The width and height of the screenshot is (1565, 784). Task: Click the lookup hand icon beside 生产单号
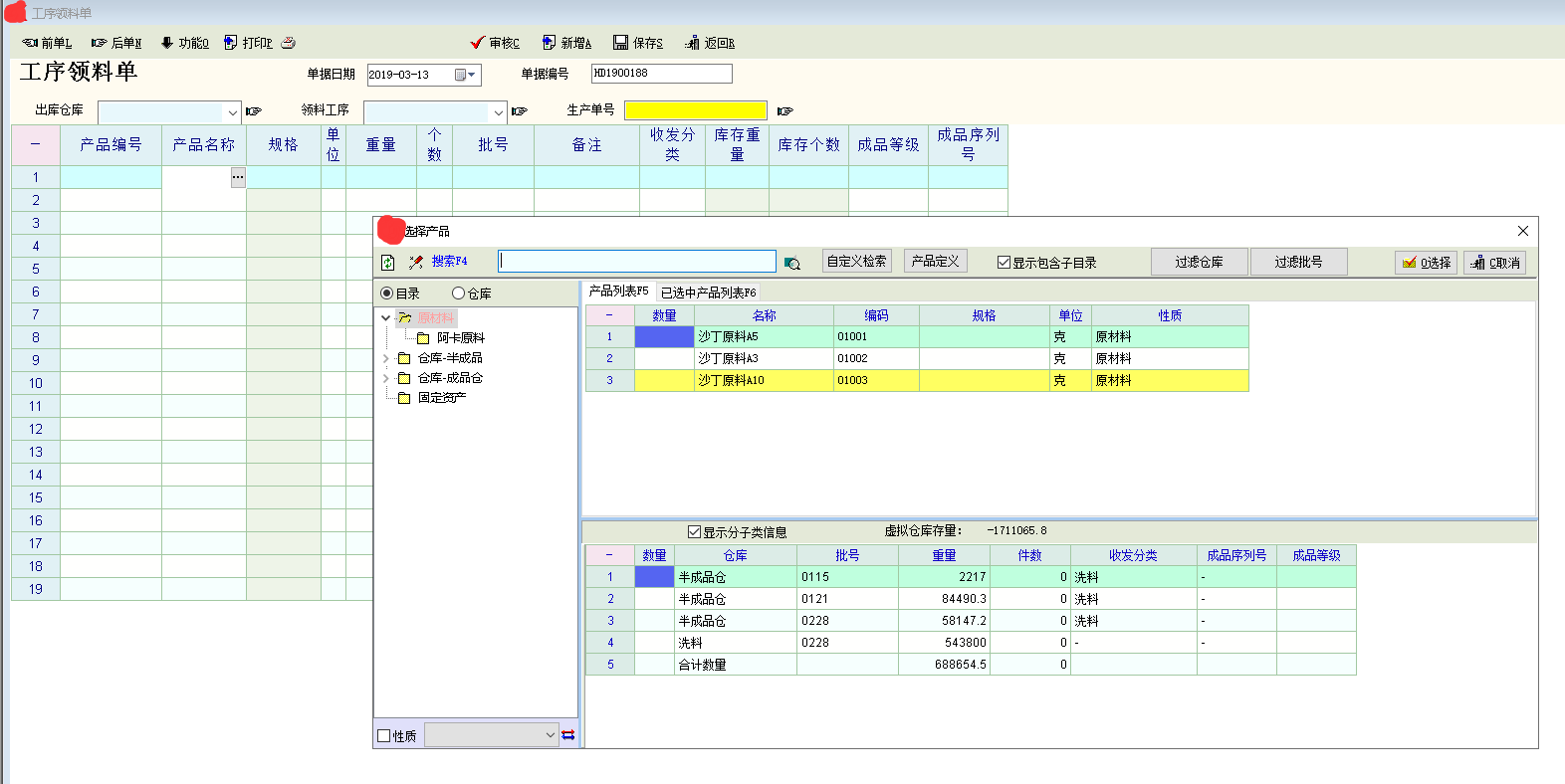(784, 111)
